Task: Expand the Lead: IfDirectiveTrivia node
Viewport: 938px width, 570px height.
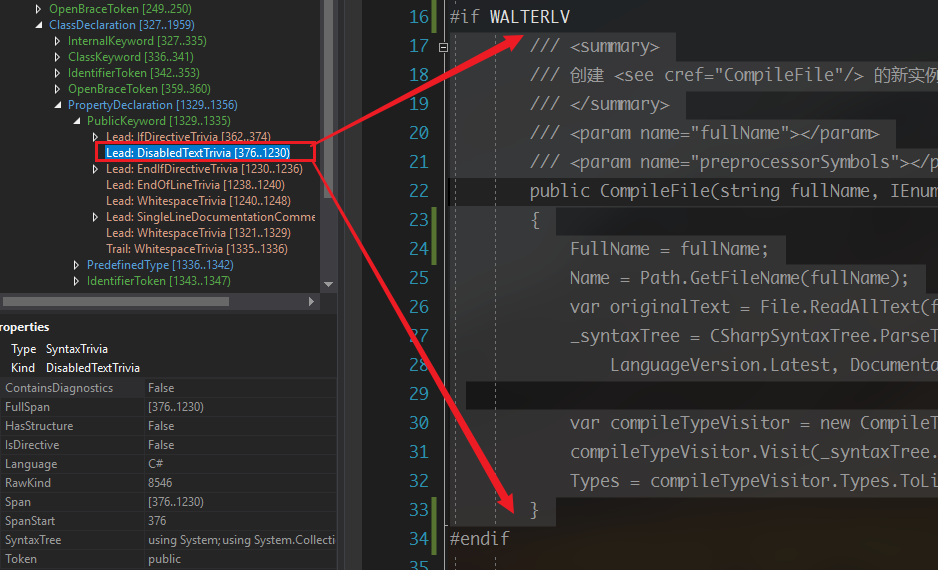Action: tap(96, 137)
